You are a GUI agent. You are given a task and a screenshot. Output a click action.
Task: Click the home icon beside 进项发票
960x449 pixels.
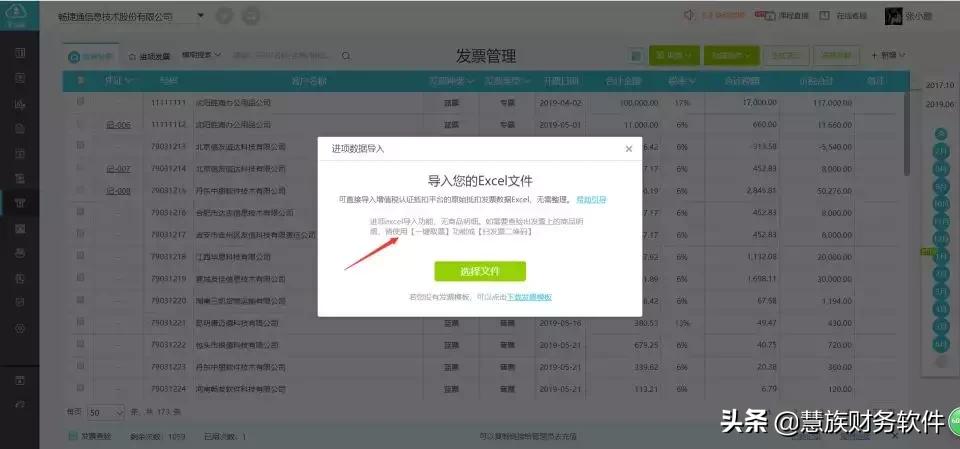[132, 56]
